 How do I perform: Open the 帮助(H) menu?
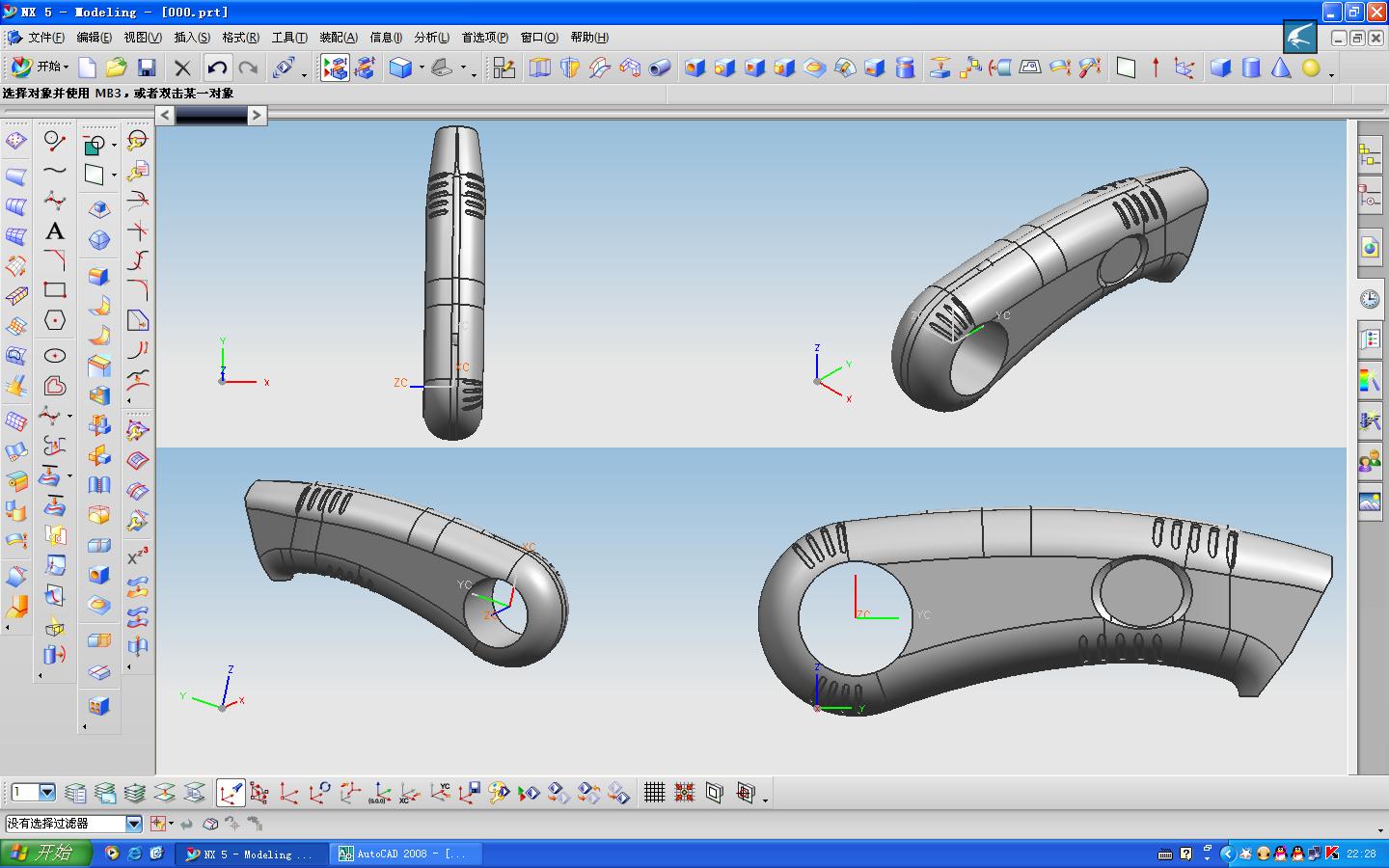tap(589, 38)
